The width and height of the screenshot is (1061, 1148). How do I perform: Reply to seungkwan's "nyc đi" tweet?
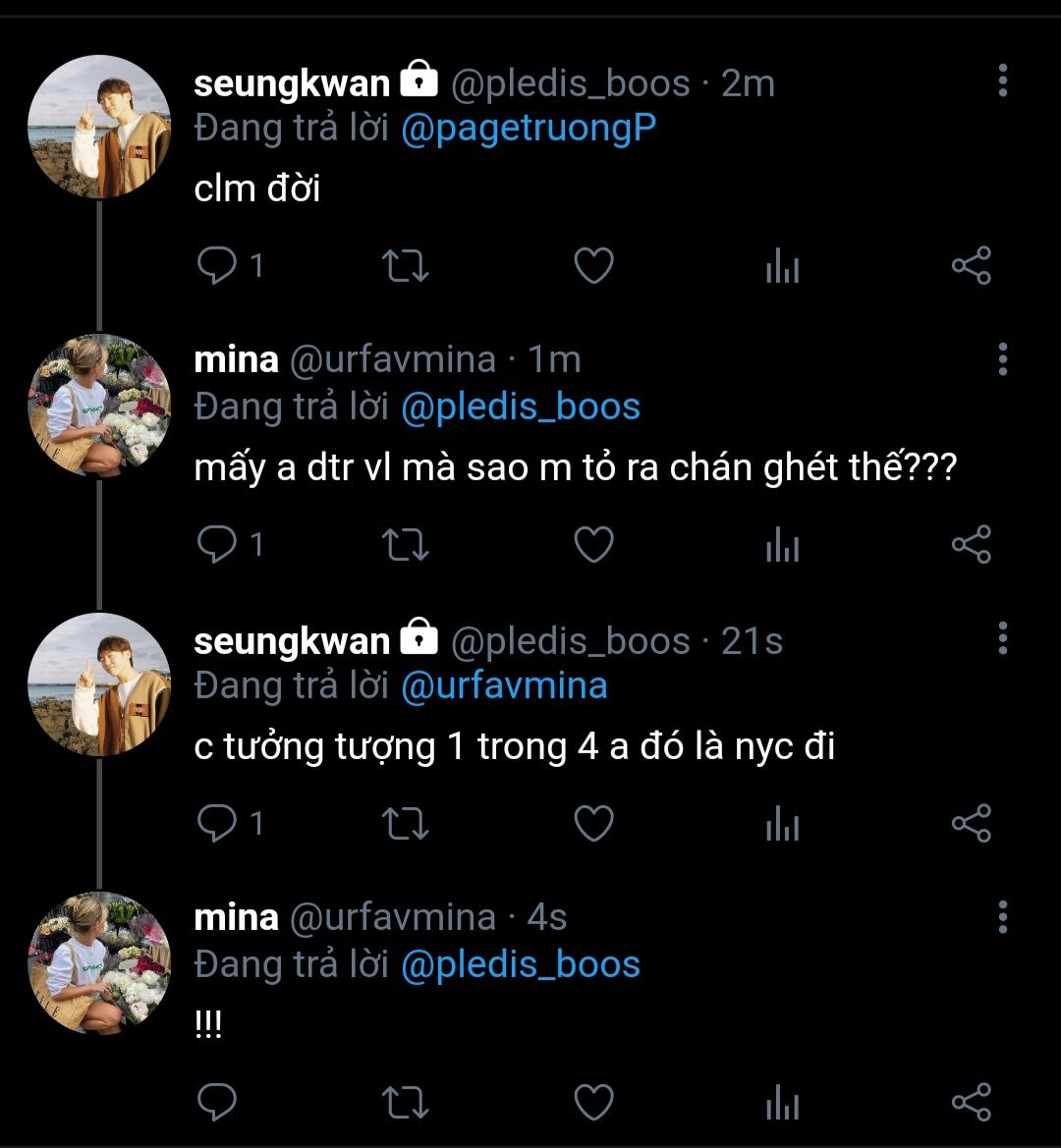tap(217, 823)
